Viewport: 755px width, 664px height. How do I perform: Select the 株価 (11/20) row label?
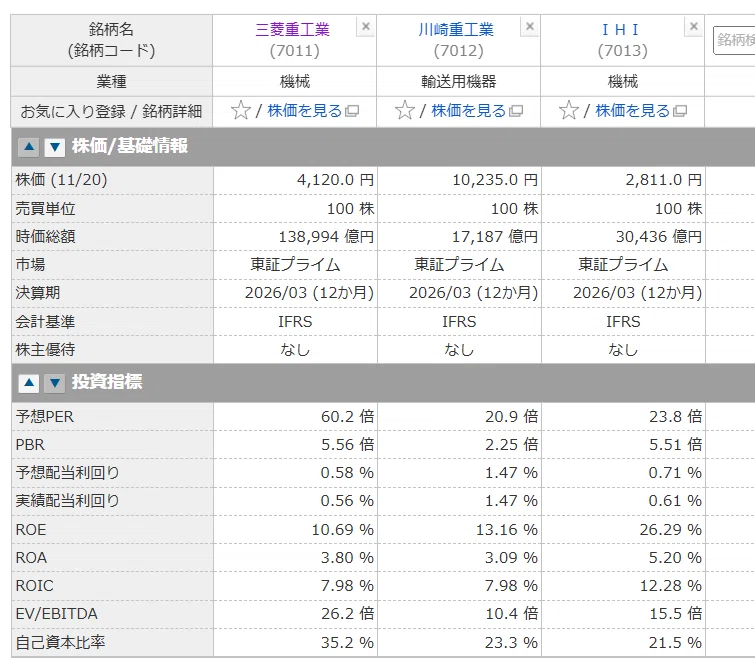[62, 180]
